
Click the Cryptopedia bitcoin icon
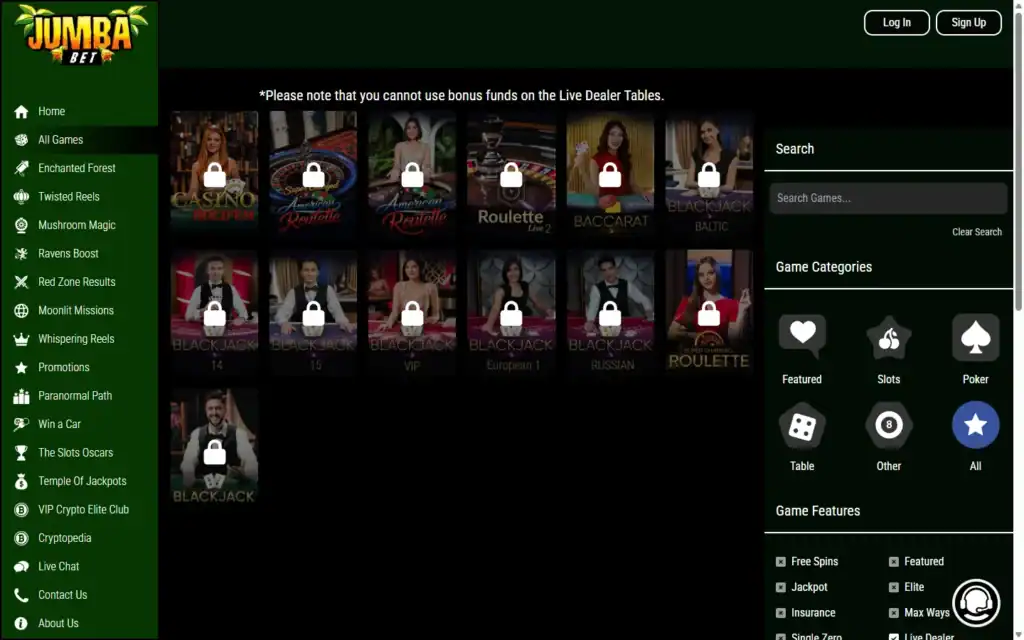[21, 538]
